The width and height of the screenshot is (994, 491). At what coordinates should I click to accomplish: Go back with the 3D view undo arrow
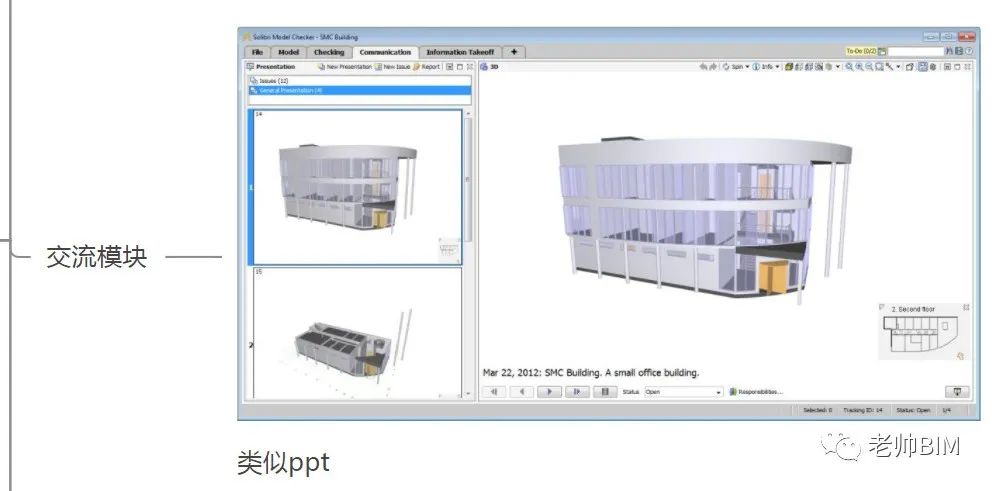pyautogui.click(x=704, y=67)
